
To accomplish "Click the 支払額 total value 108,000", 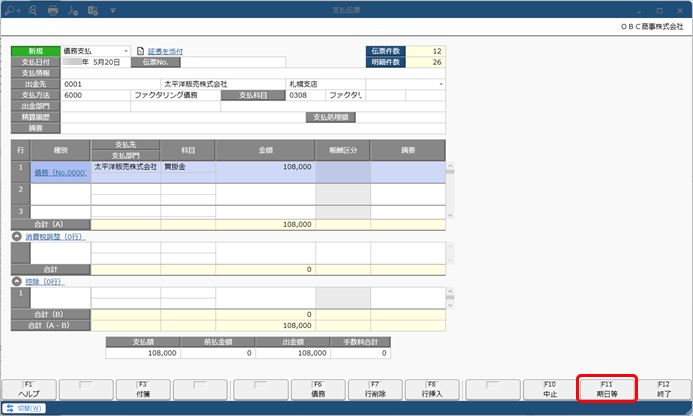I will tap(143, 353).
